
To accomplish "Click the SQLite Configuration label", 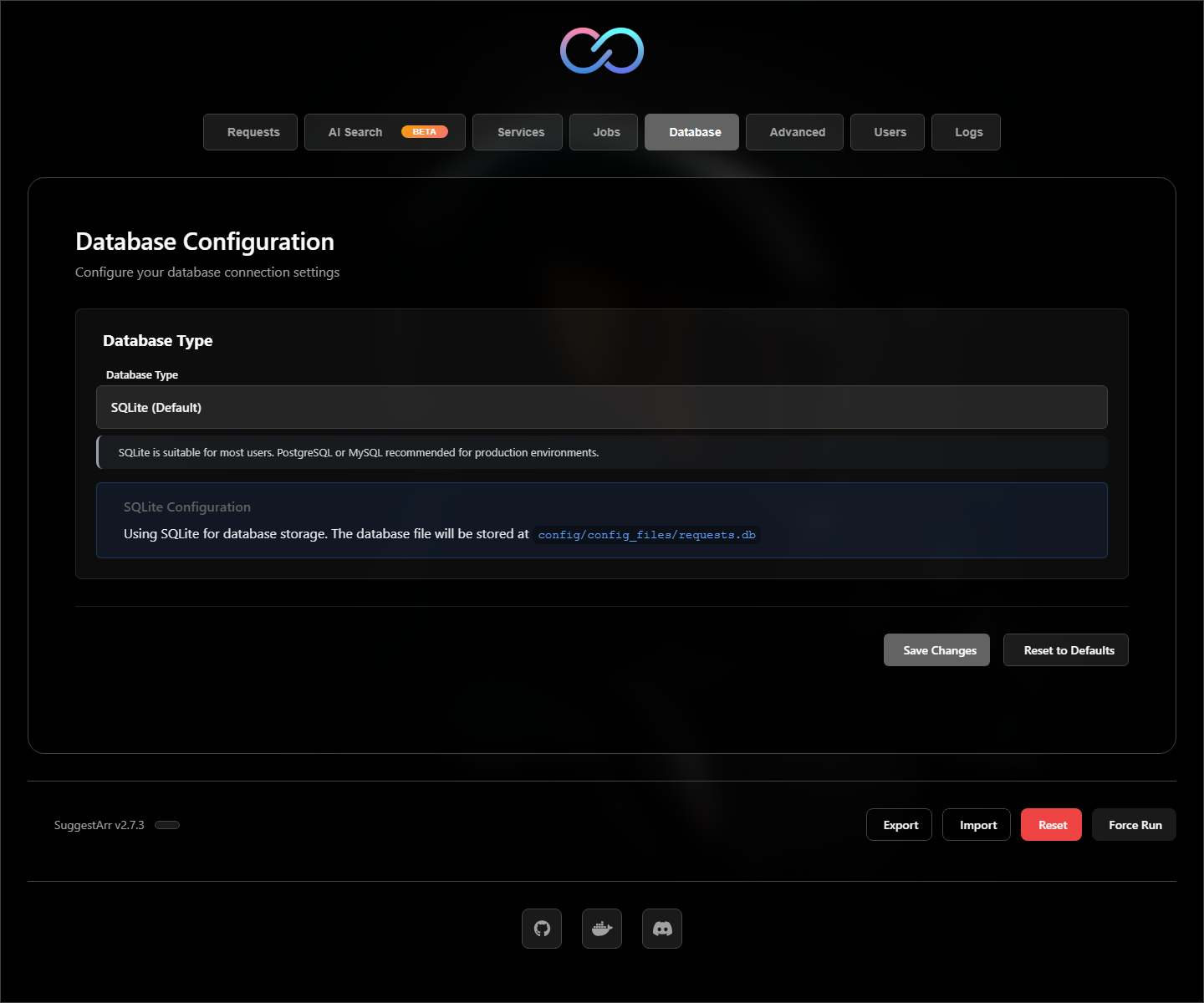I will coord(187,507).
